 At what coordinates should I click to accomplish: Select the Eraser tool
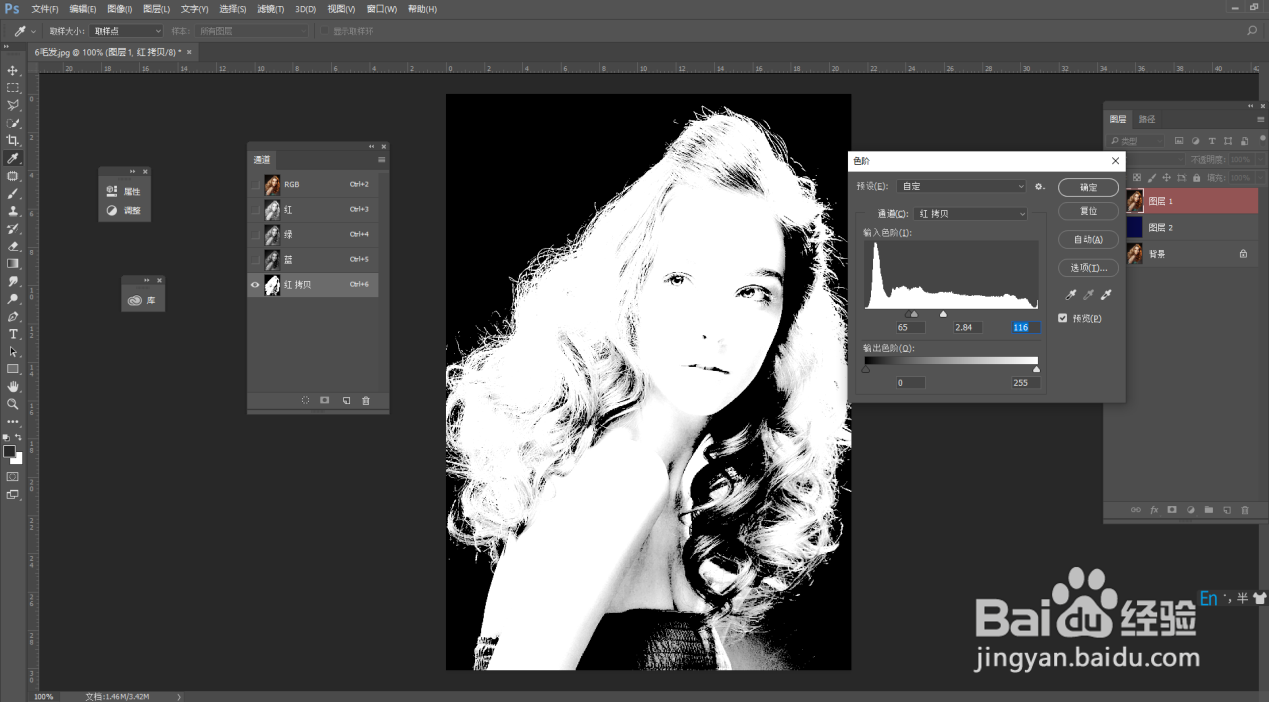[x=13, y=246]
